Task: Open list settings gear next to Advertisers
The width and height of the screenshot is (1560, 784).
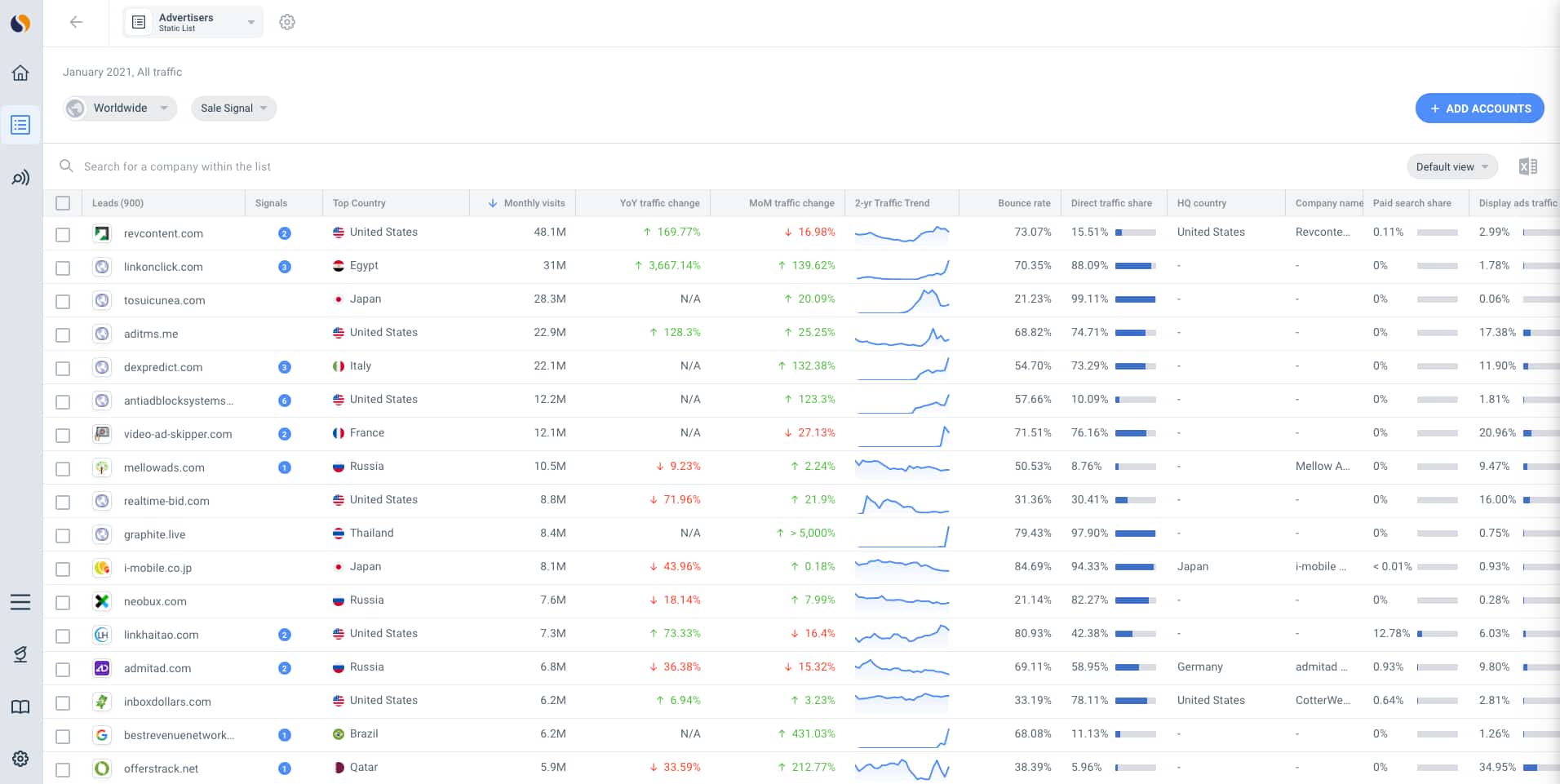Action: pos(287,22)
